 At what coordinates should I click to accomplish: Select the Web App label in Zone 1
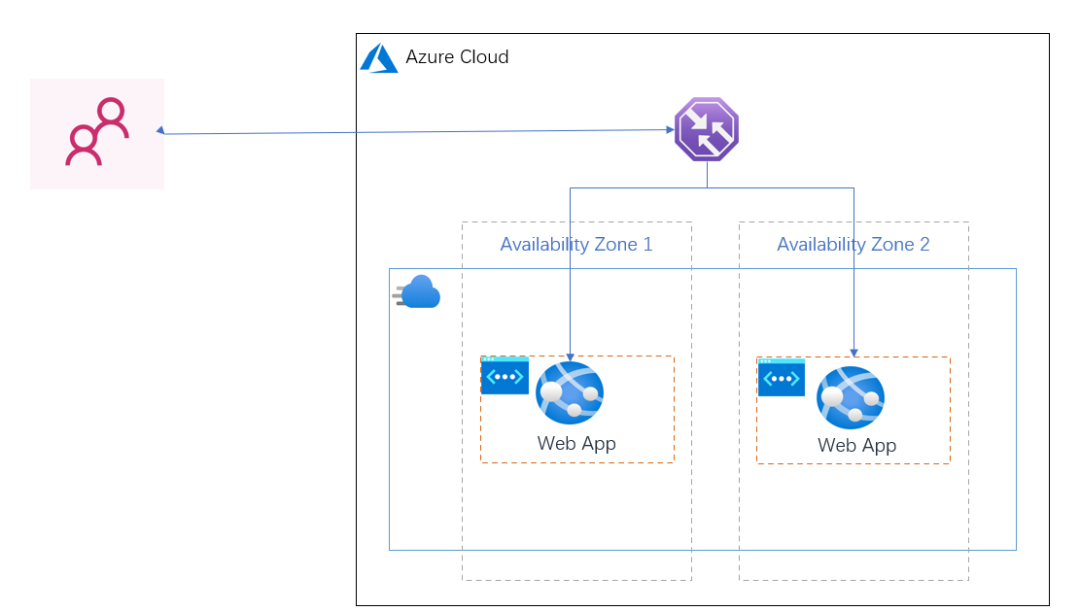577,444
